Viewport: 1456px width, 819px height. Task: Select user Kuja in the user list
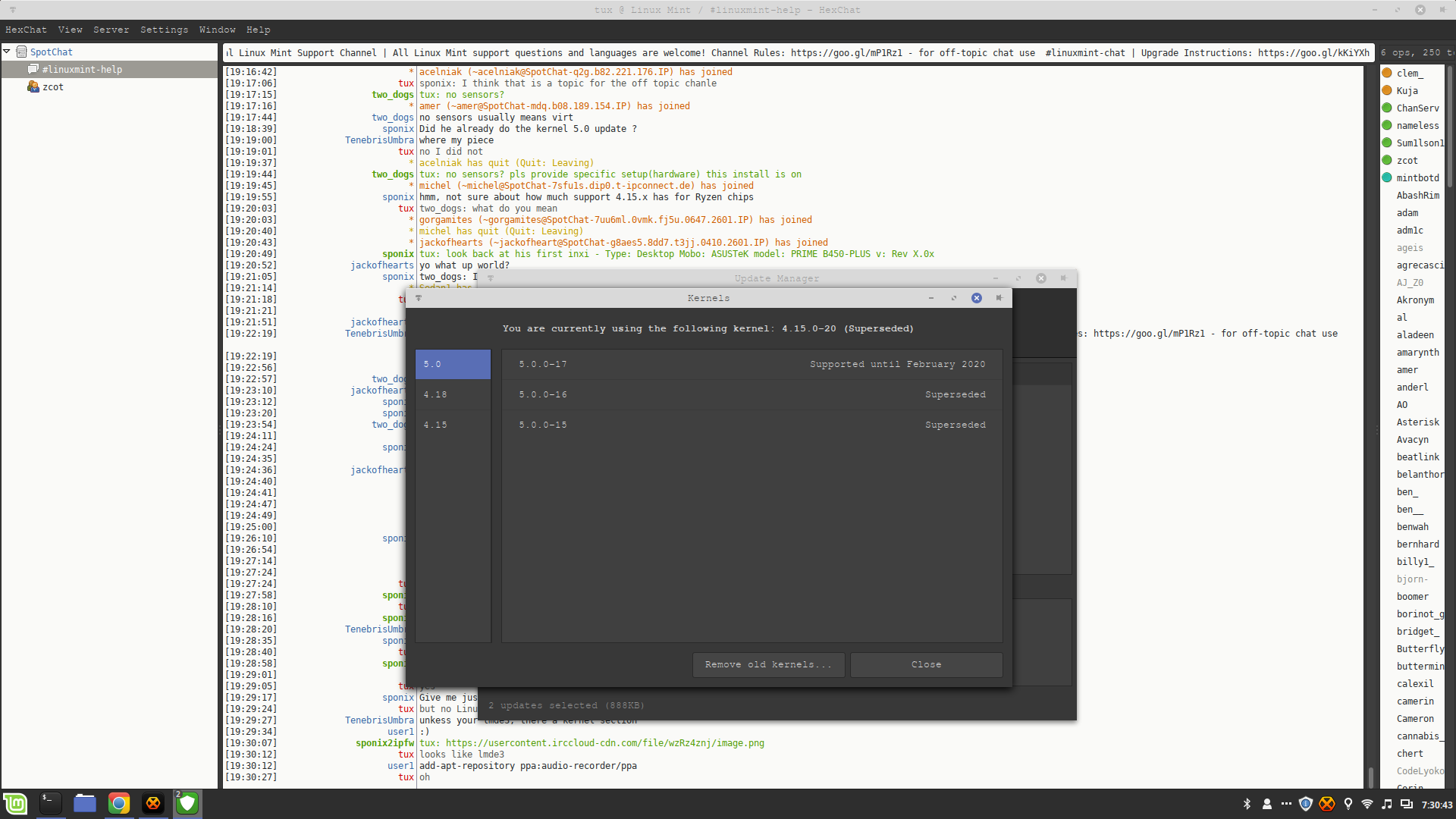click(1412, 90)
